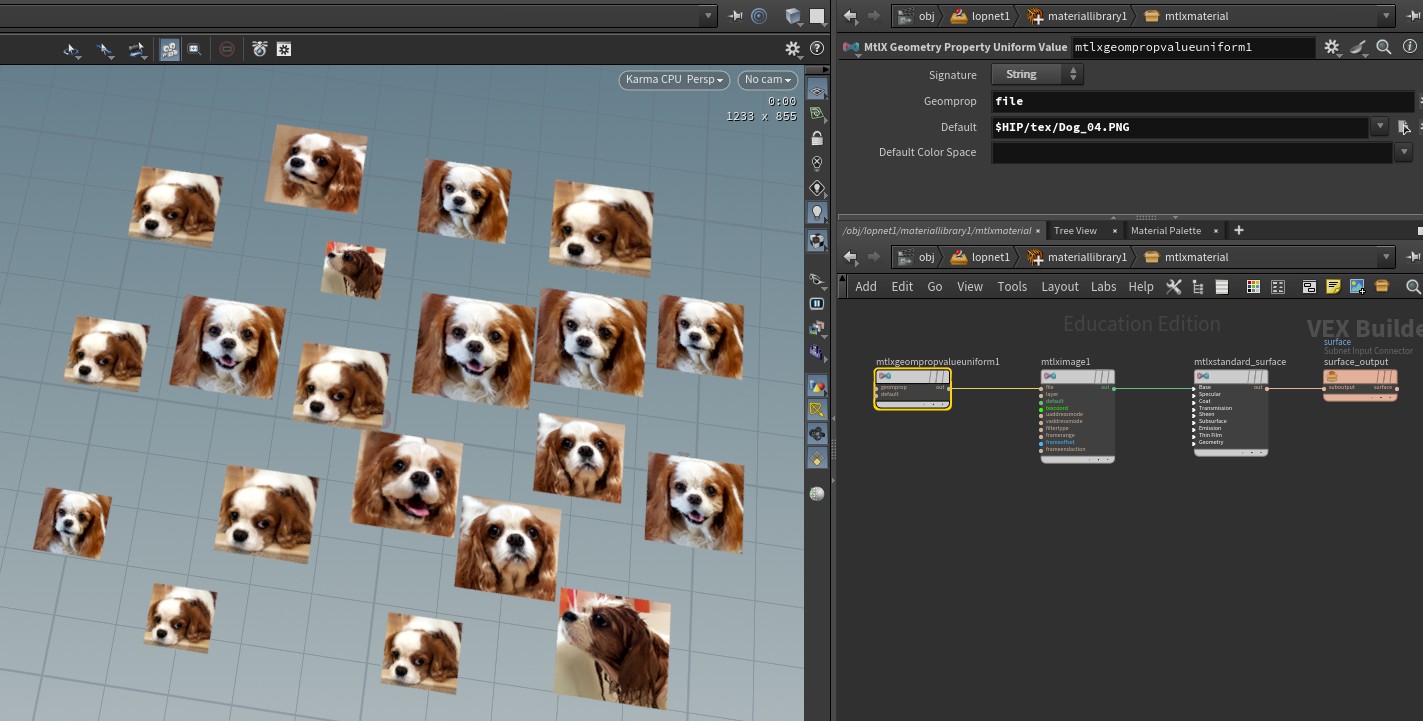Toggle the viewport lock camera padlock icon
Viewport: 1423px width, 721px height.
pos(817,138)
